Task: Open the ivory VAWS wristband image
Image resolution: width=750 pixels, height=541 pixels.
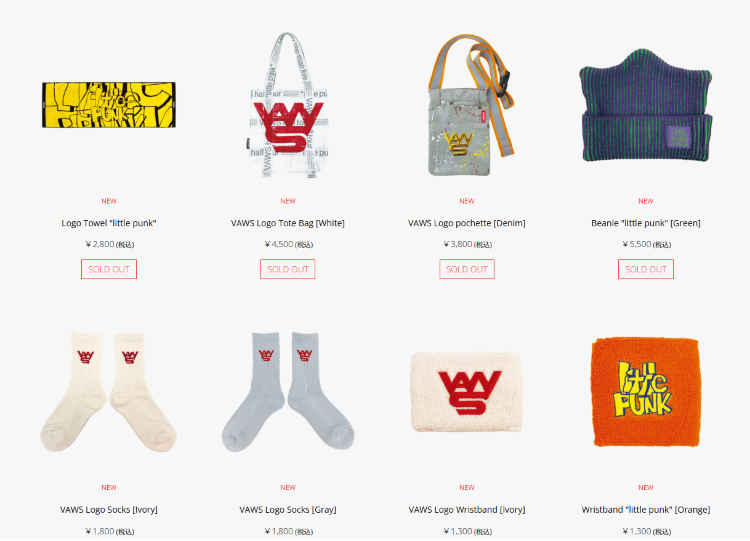Action: [467, 392]
